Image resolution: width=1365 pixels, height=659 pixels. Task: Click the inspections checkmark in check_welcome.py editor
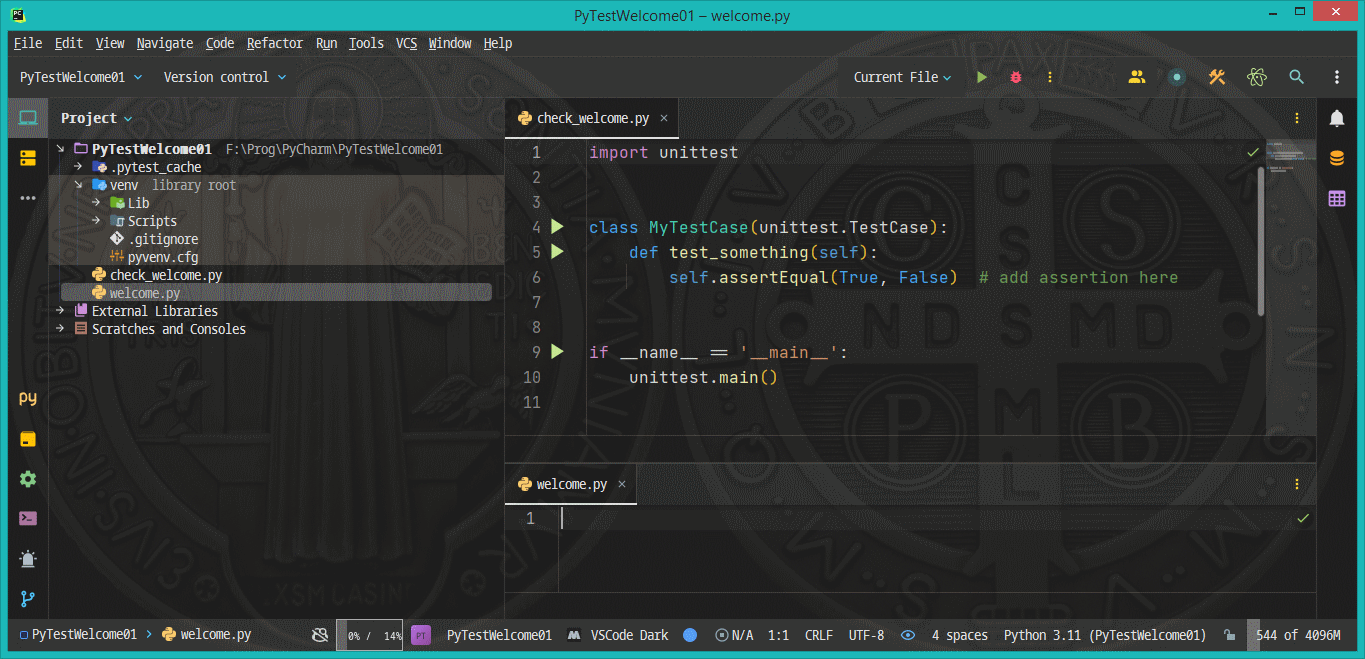point(1253,152)
